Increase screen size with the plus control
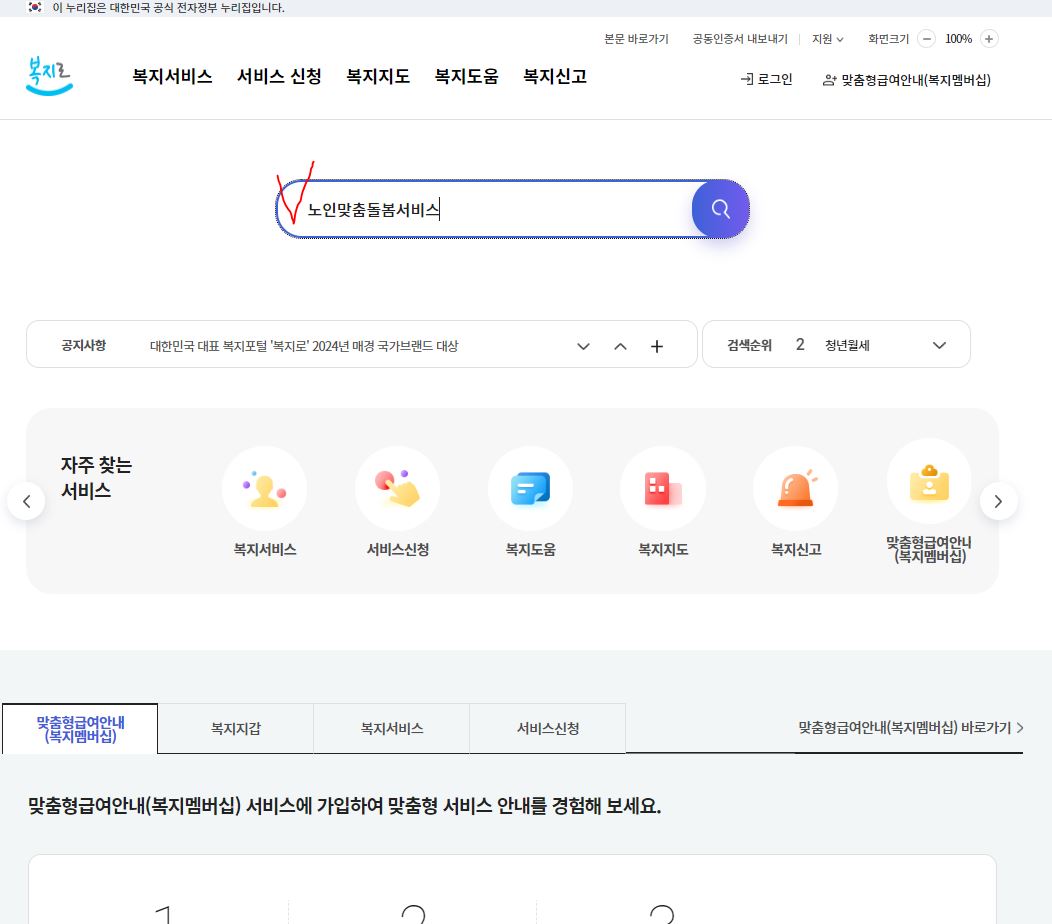This screenshot has height=924, width=1052. tap(988, 38)
